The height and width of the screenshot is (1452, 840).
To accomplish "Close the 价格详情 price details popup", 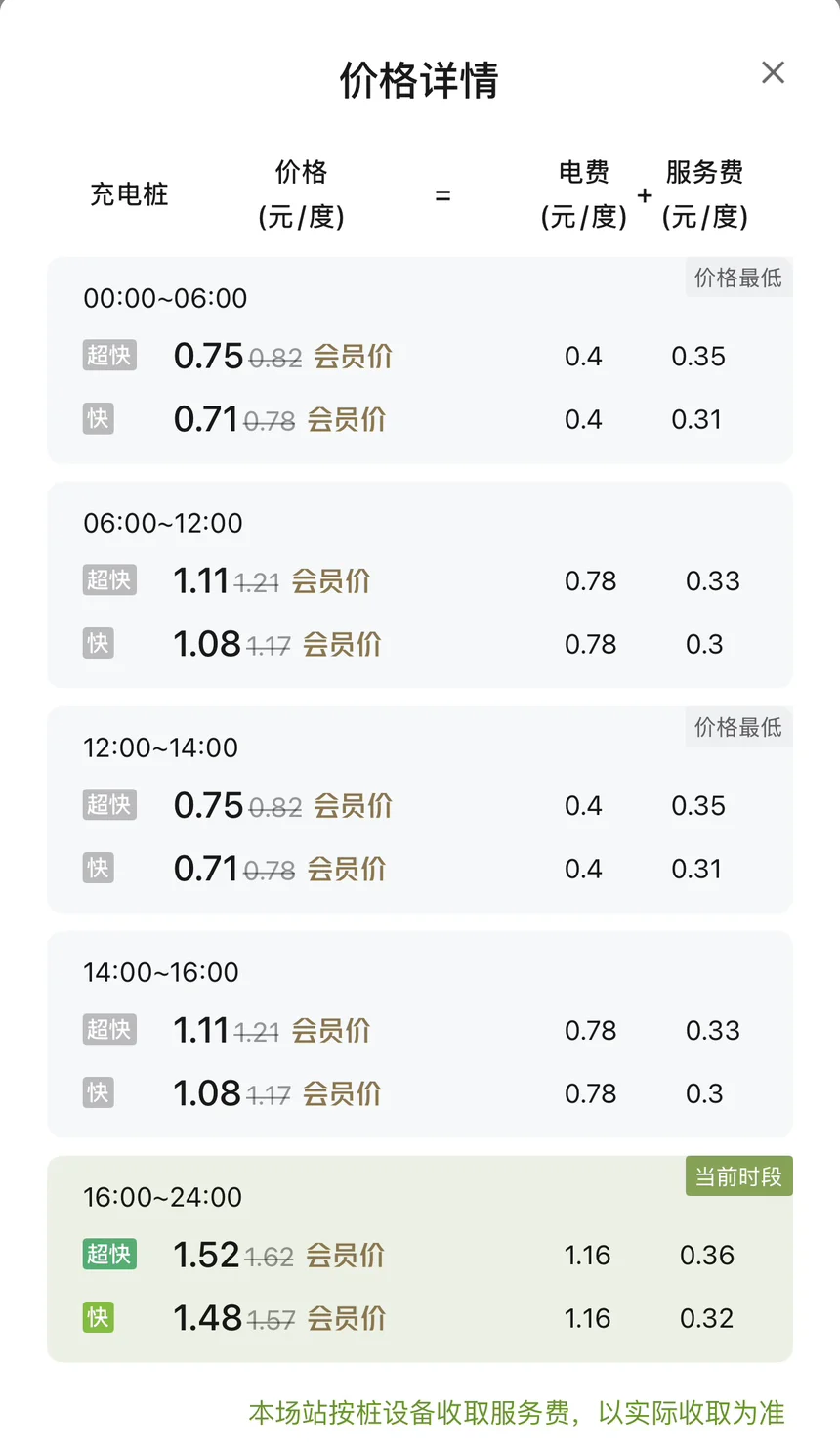I will (x=773, y=72).
